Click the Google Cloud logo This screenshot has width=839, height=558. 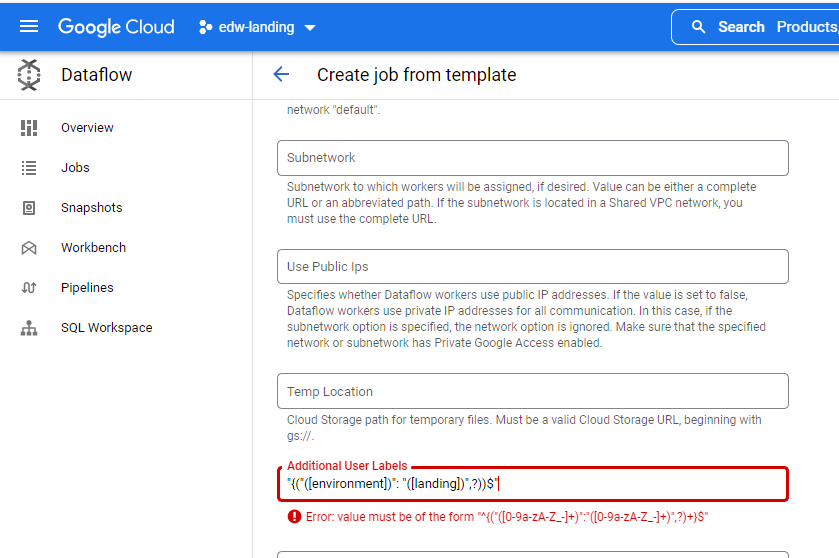coord(116,27)
